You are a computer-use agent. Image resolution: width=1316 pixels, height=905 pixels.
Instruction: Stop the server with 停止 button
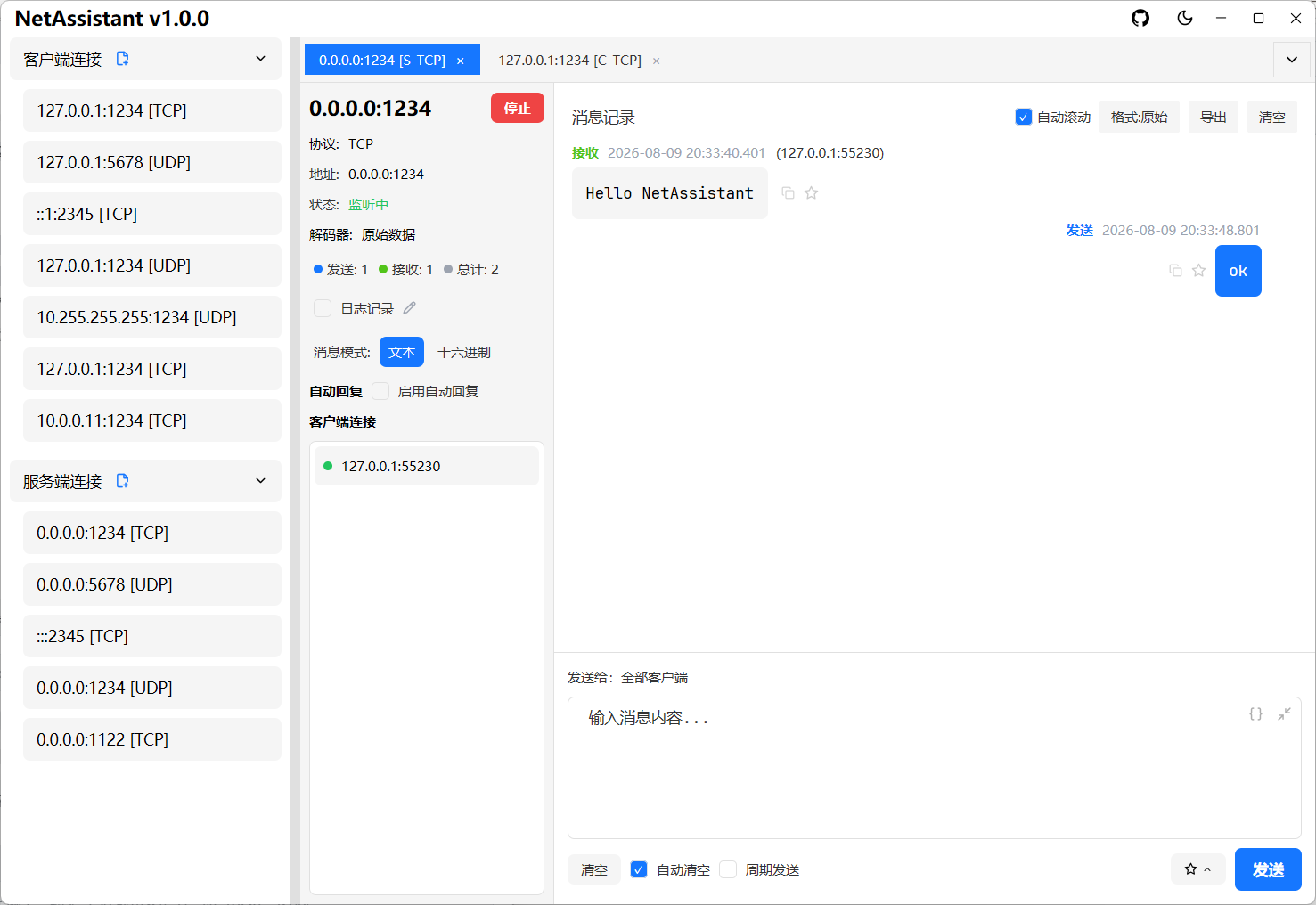pyautogui.click(x=518, y=108)
